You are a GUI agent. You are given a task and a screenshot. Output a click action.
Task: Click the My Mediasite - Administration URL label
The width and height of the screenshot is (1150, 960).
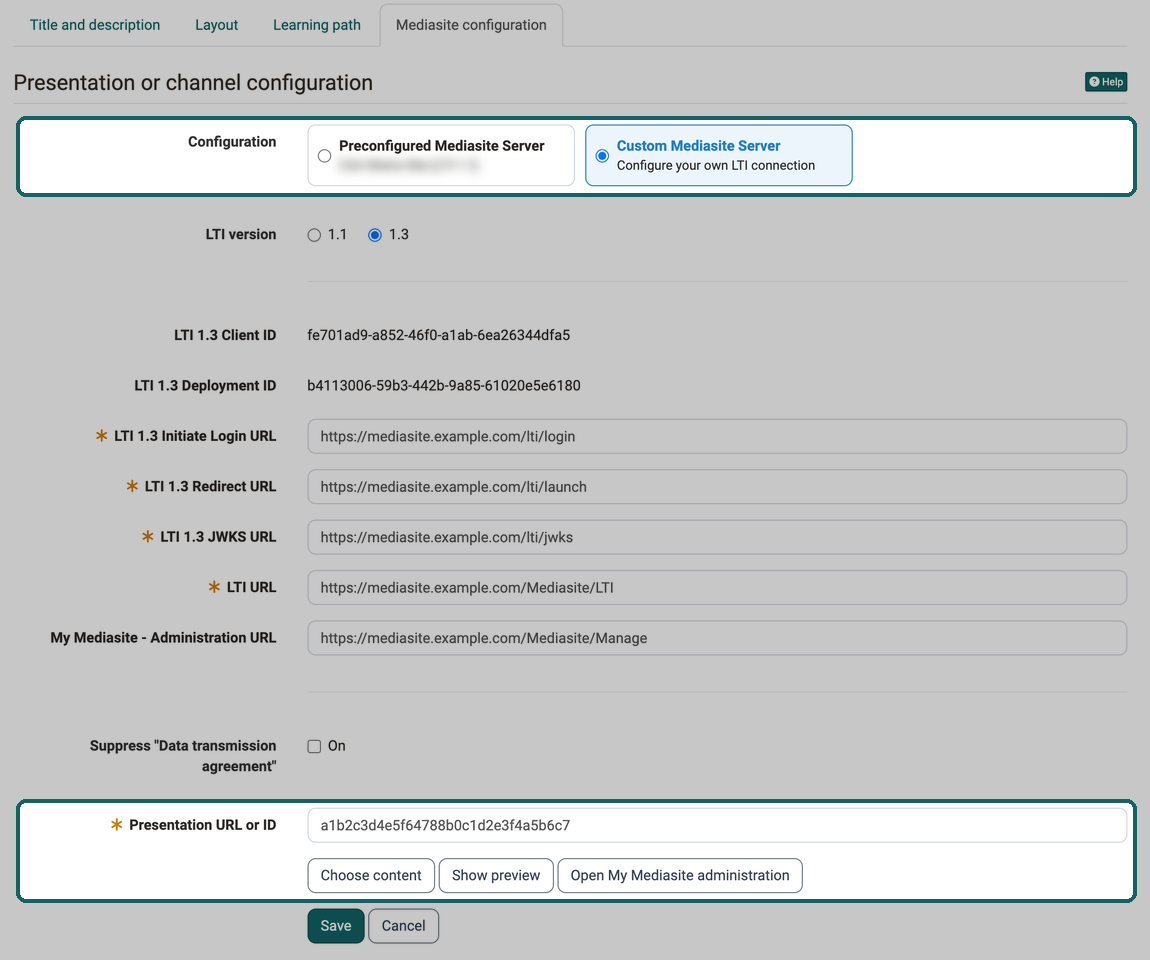(164, 638)
